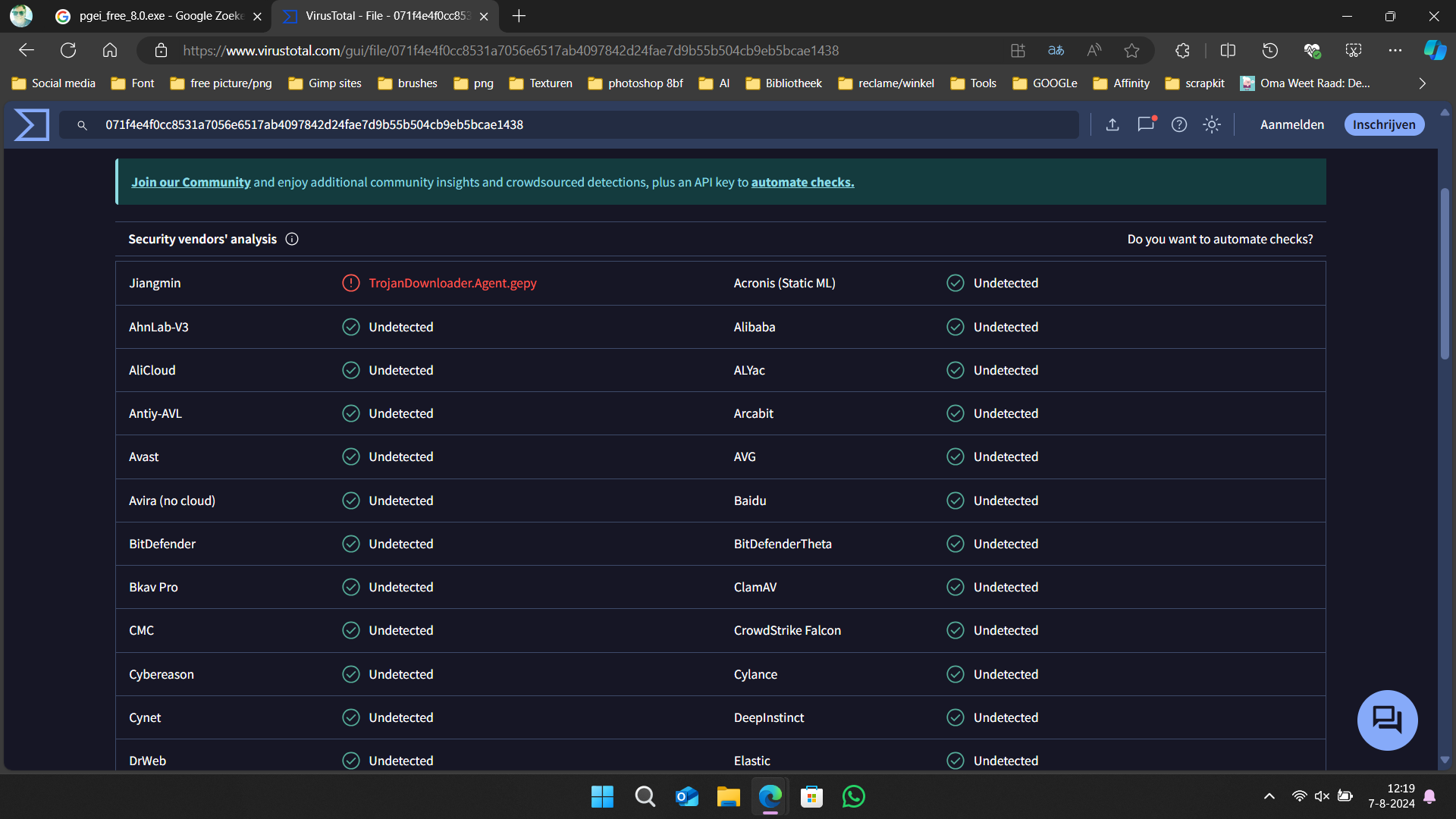
Task: Open the Edge Settings and more menu
Action: (x=1395, y=51)
